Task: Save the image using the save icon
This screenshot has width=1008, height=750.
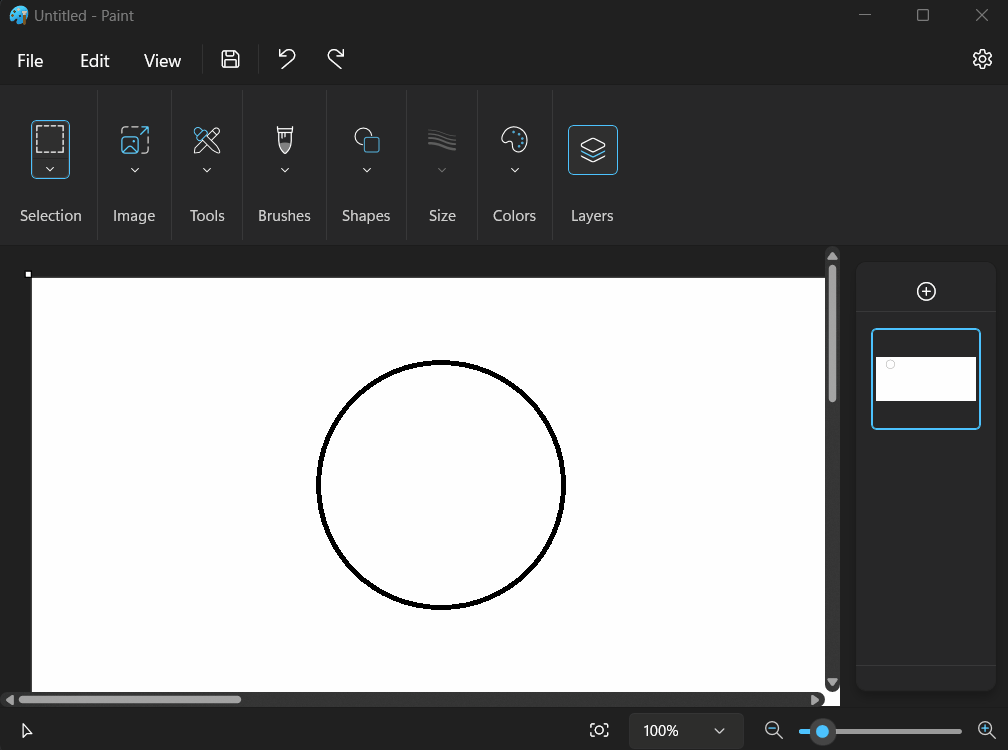Action: point(230,59)
